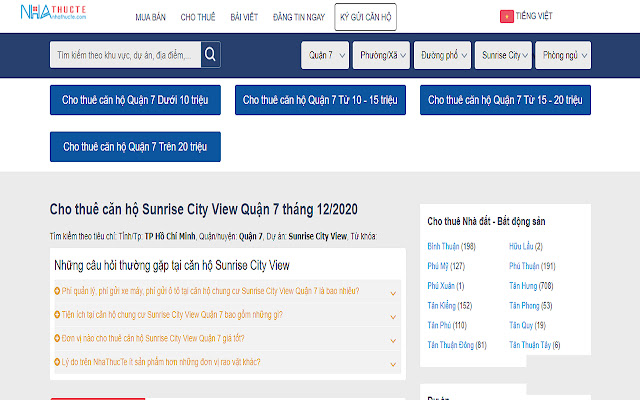
Task: Open the MUA BÁN menu
Action: point(151,17)
